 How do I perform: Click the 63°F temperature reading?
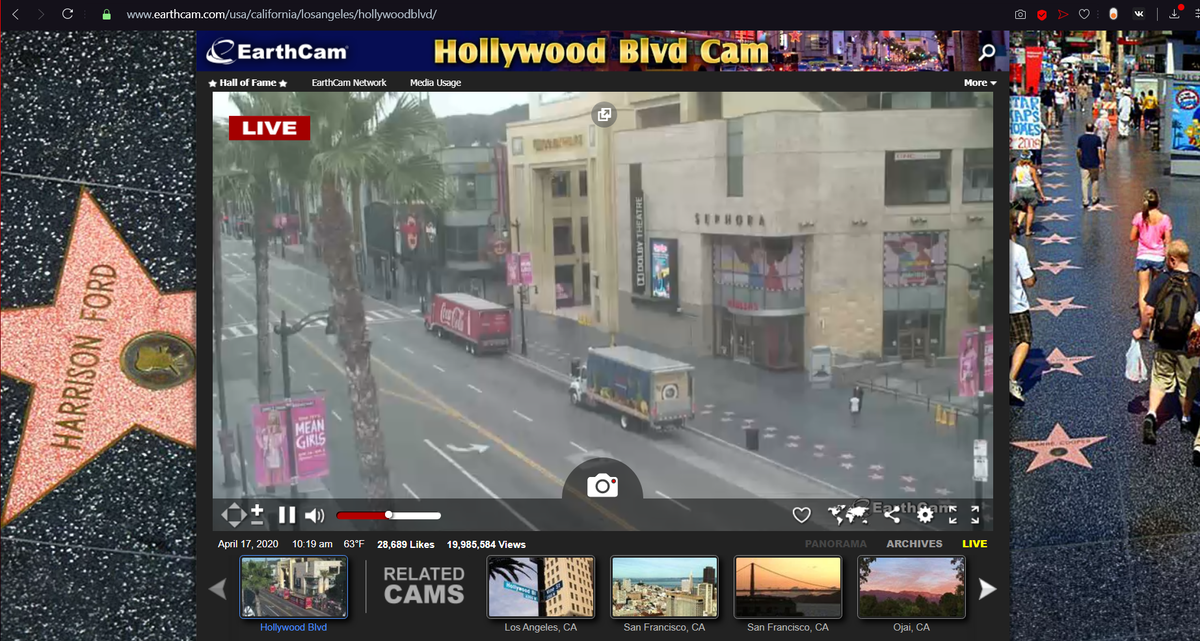[x=354, y=544]
